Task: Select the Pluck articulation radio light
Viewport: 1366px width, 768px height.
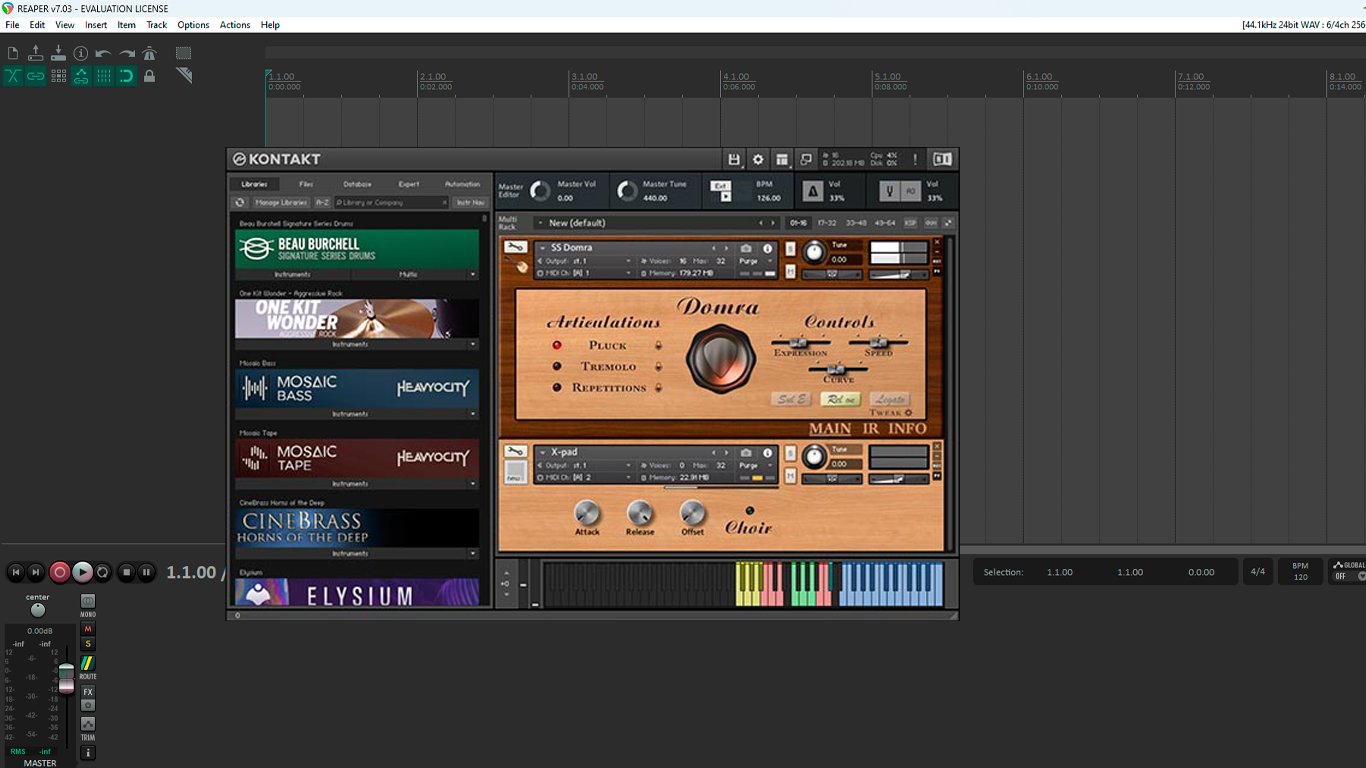Action: (557, 345)
